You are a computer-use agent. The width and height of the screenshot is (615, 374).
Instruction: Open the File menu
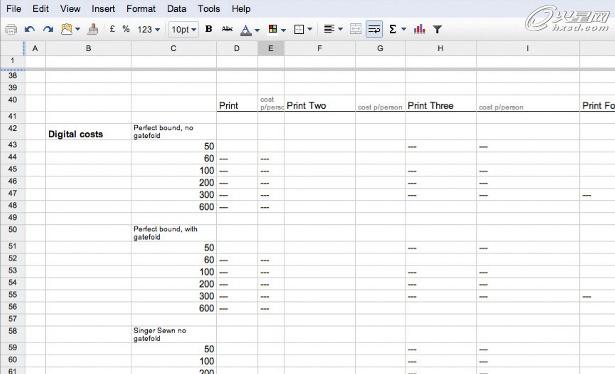[14, 9]
